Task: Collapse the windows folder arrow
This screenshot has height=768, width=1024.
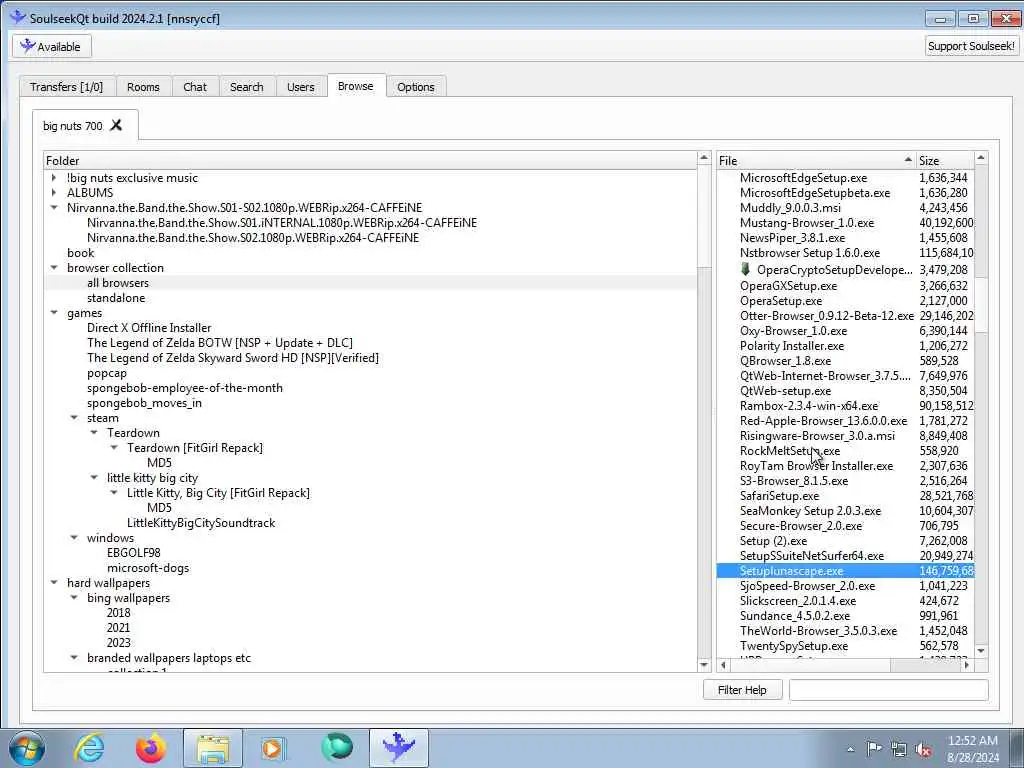Action: (74, 537)
